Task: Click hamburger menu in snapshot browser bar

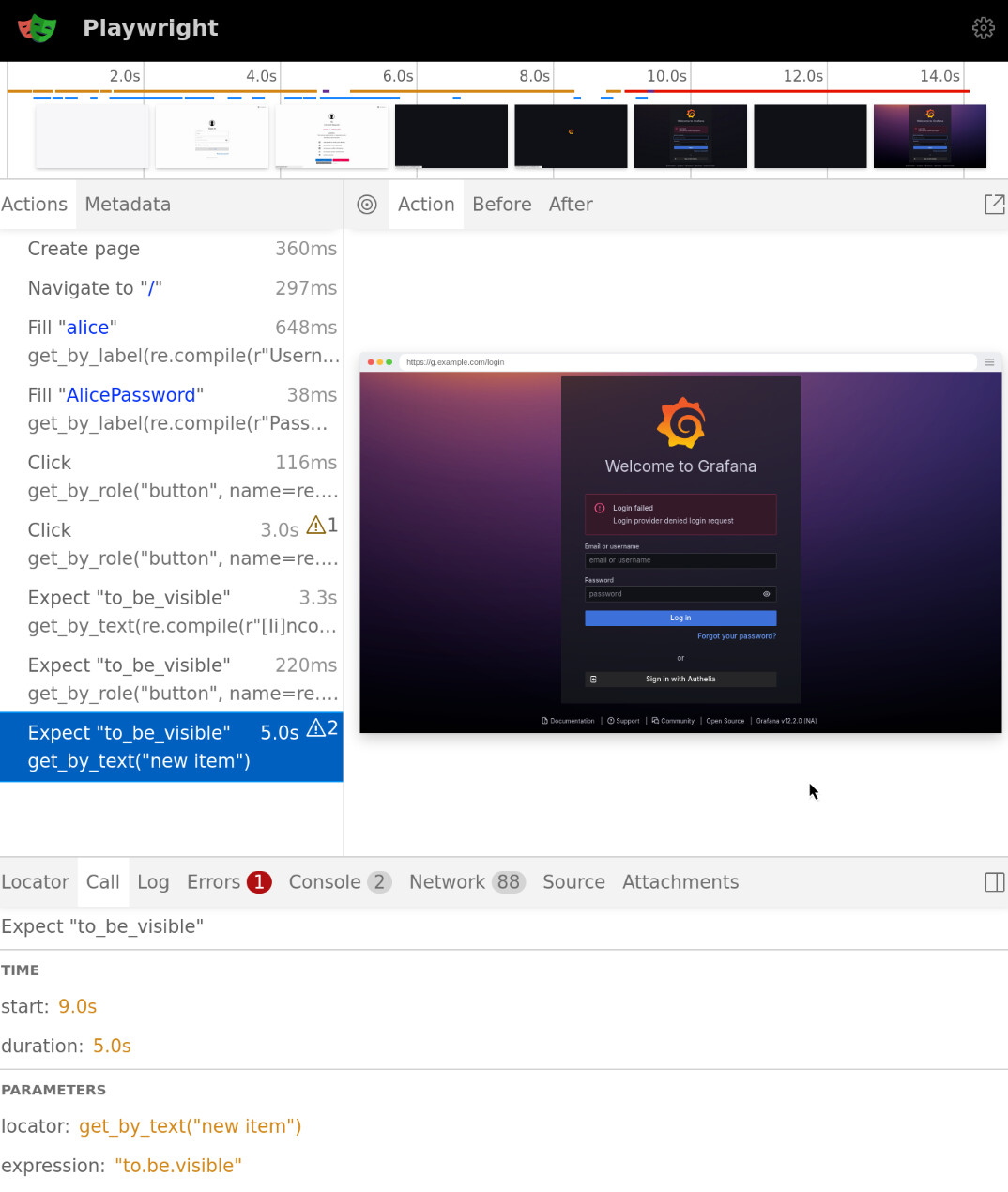Action: click(x=988, y=362)
